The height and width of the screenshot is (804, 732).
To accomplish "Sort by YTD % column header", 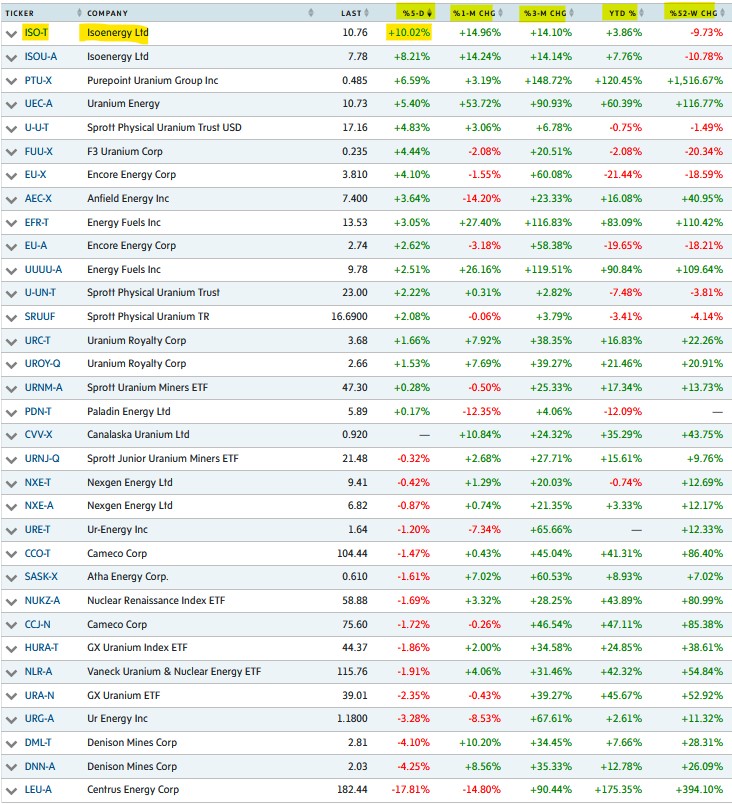I will (622, 13).
